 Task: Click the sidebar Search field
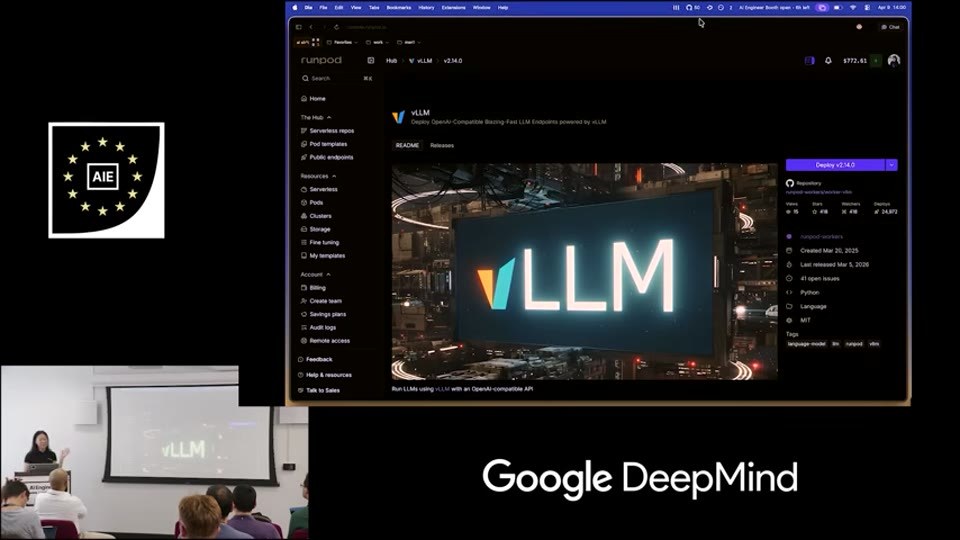coord(337,78)
